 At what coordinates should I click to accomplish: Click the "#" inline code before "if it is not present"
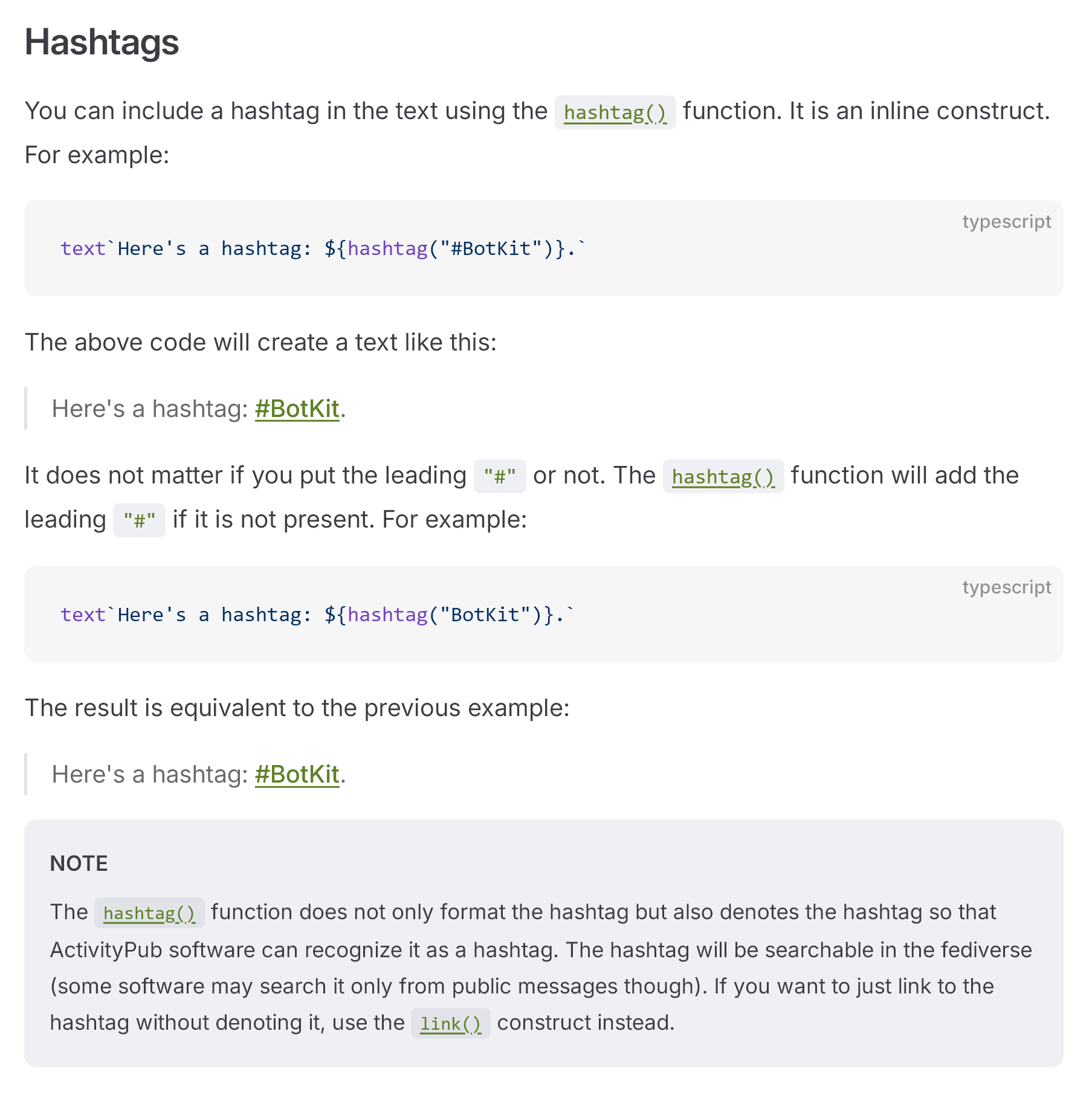point(139,521)
